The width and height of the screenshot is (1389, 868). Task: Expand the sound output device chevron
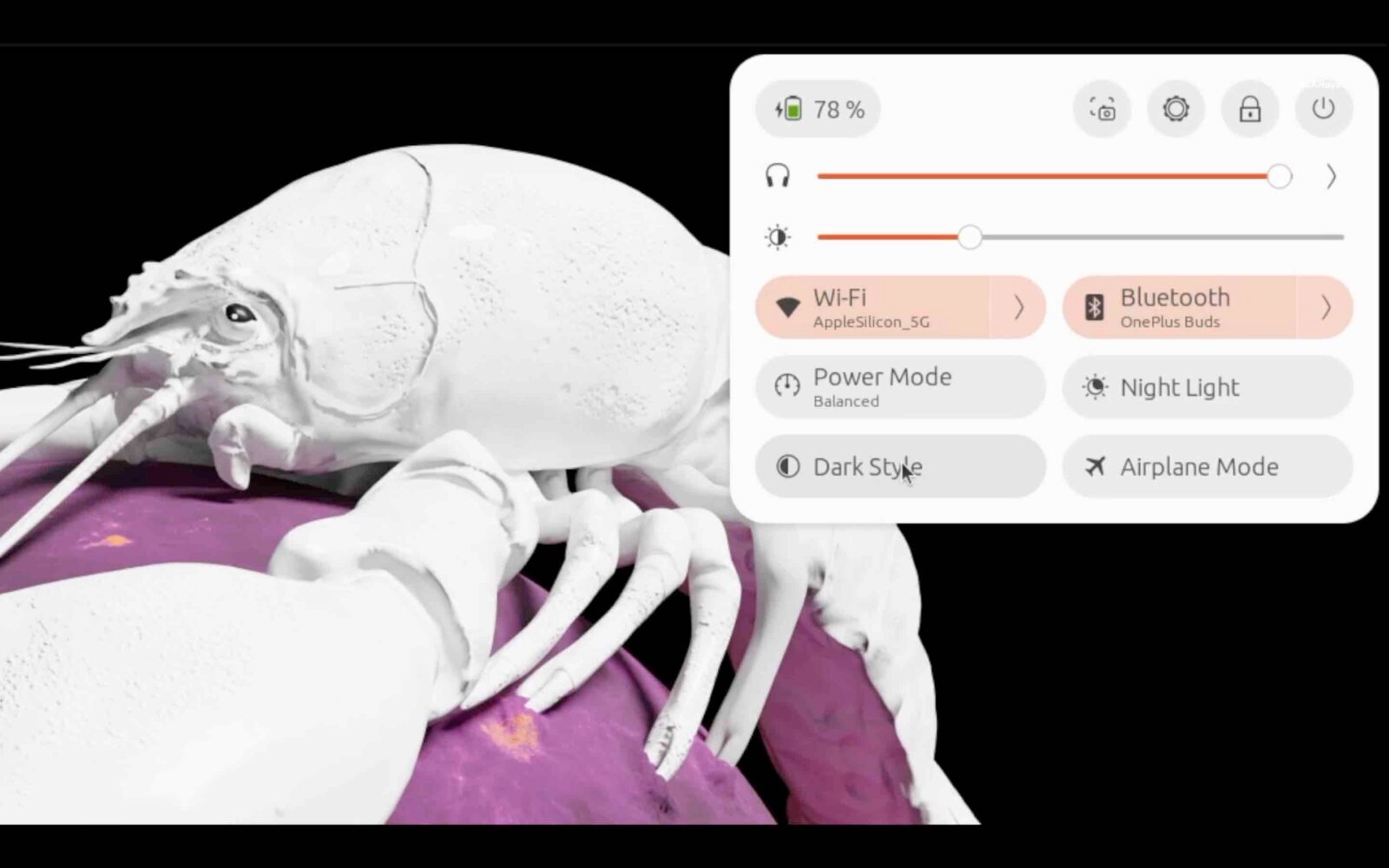pos(1331,177)
